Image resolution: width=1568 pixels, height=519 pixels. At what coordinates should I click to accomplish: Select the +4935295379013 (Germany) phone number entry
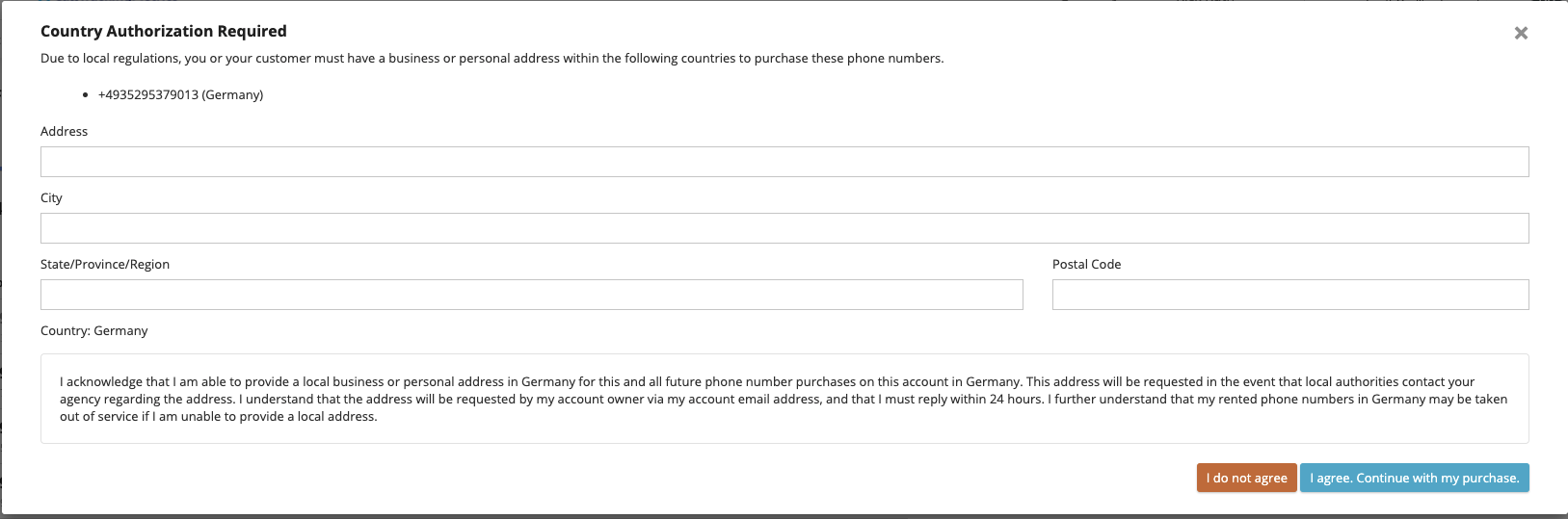[x=180, y=94]
